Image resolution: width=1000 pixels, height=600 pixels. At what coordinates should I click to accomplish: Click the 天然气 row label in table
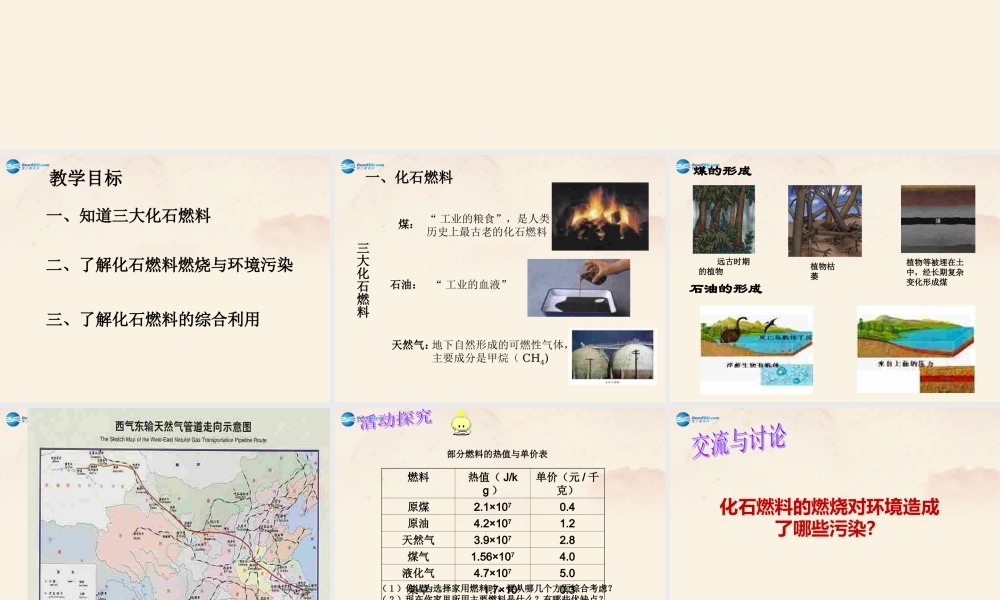click(418, 540)
